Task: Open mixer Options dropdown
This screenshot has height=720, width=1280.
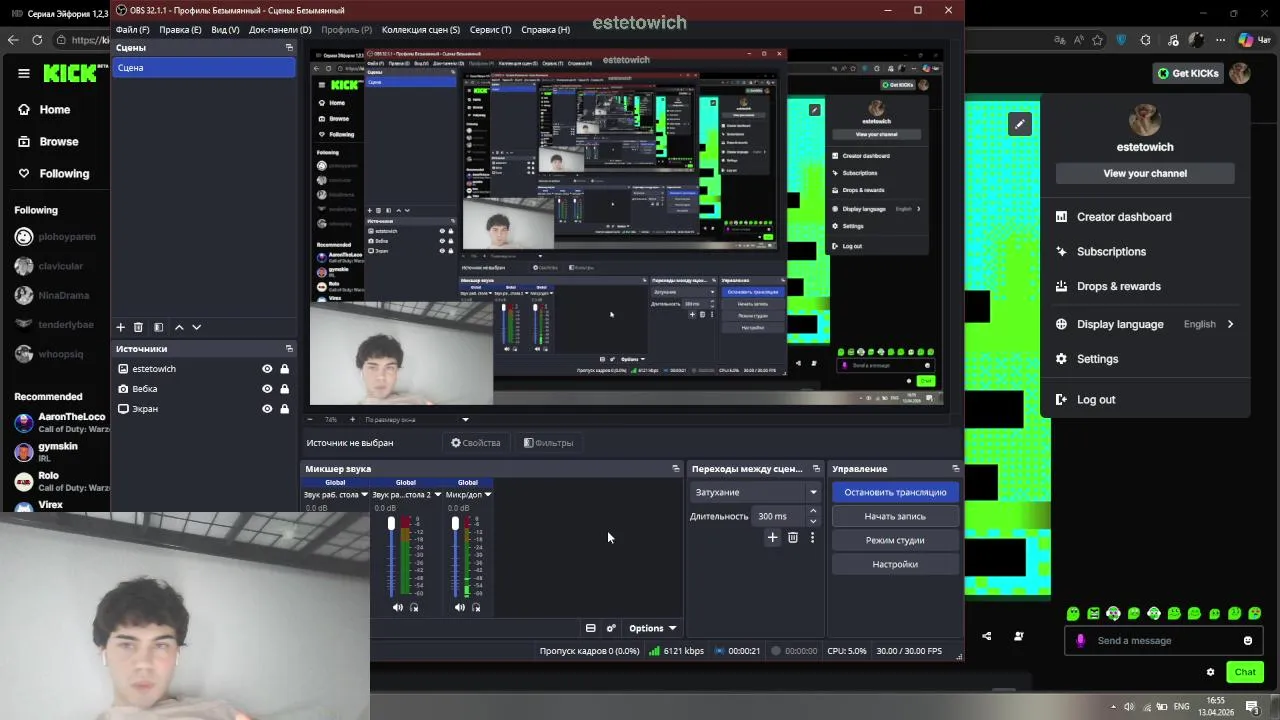Action: point(652,628)
